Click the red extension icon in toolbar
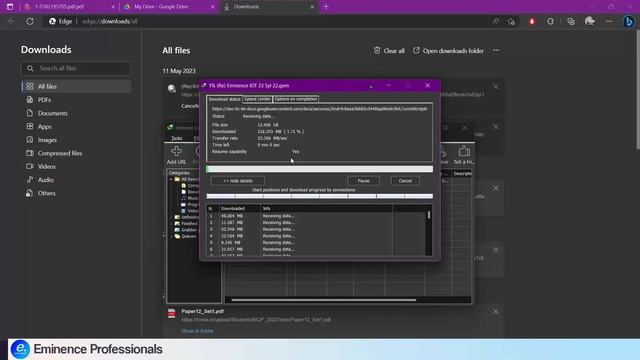 click(x=532, y=21)
